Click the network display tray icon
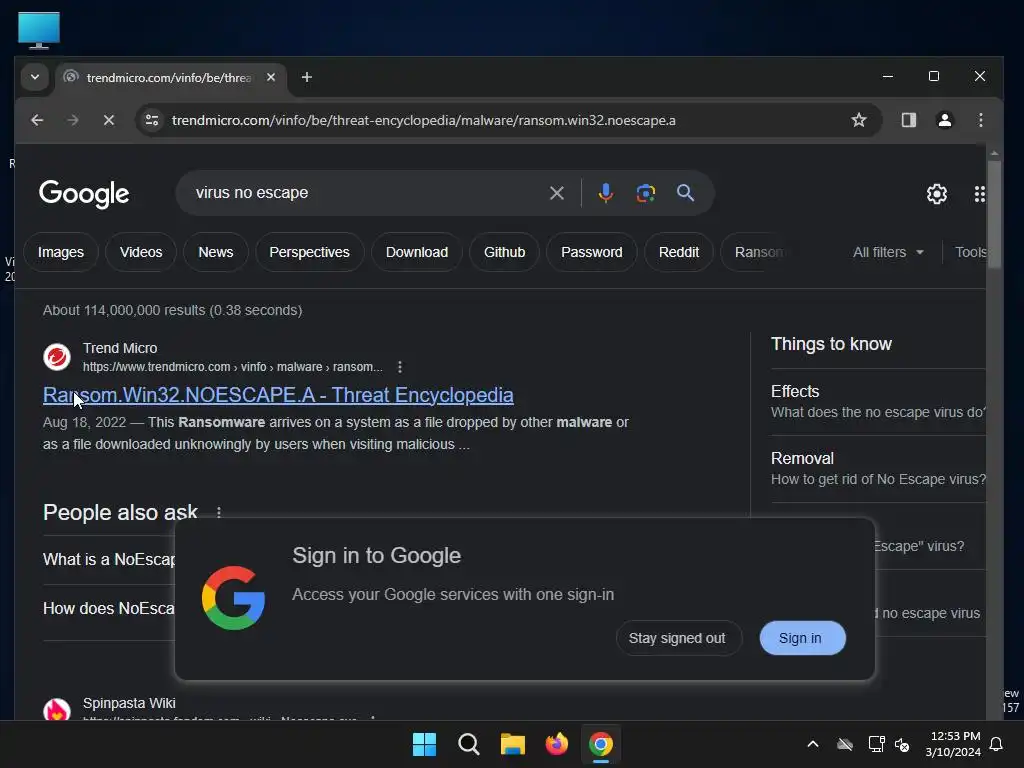Image resolution: width=1024 pixels, height=768 pixels. pos(876,744)
